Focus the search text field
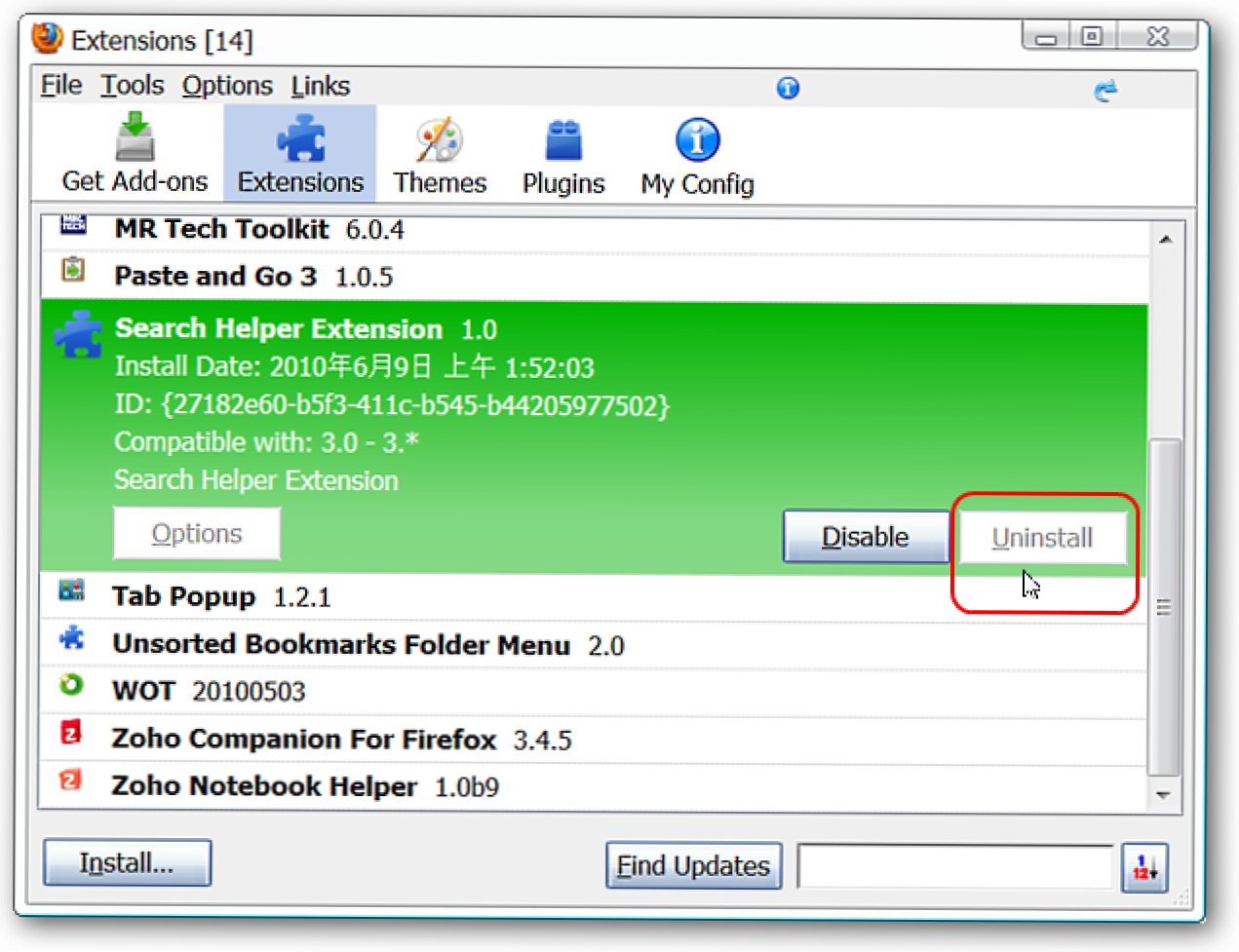Image resolution: width=1239 pixels, height=952 pixels. click(955, 866)
